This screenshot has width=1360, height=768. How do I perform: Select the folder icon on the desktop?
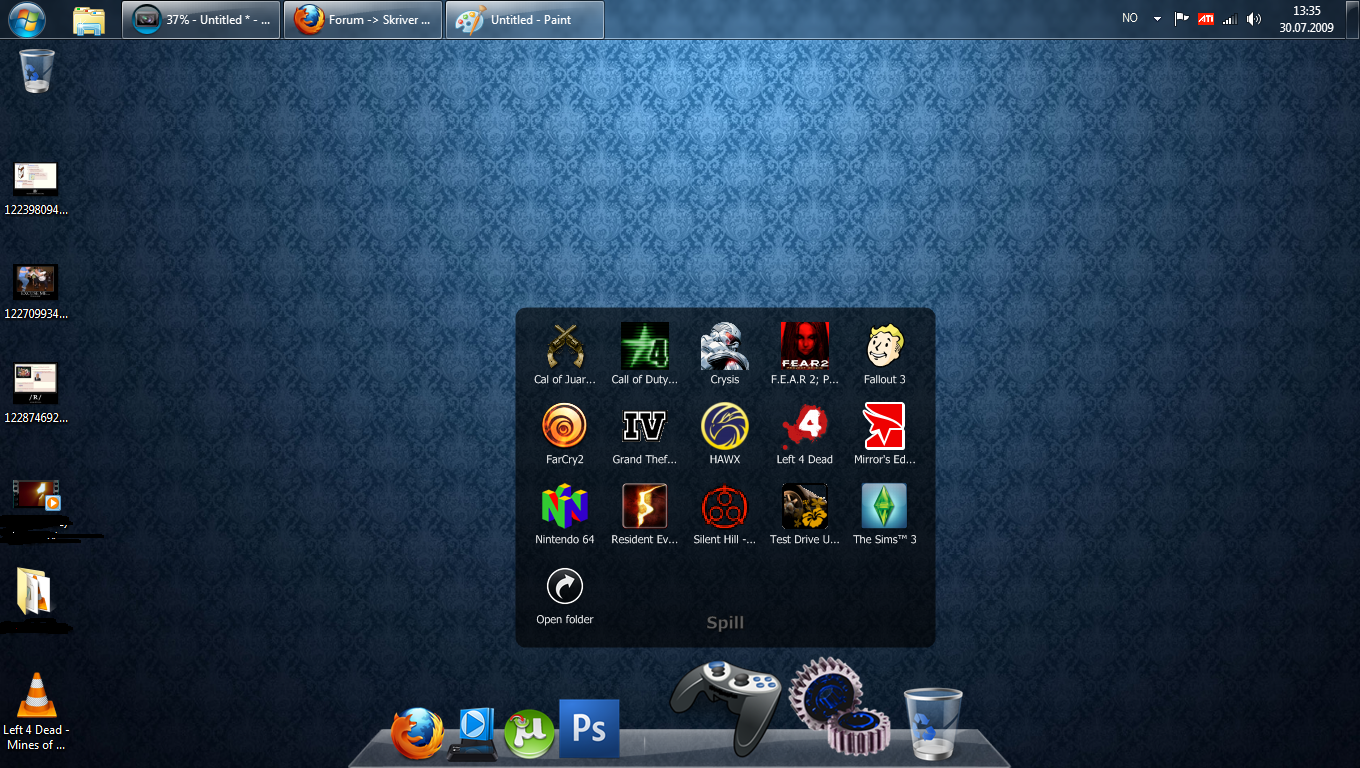coord(34,591)
